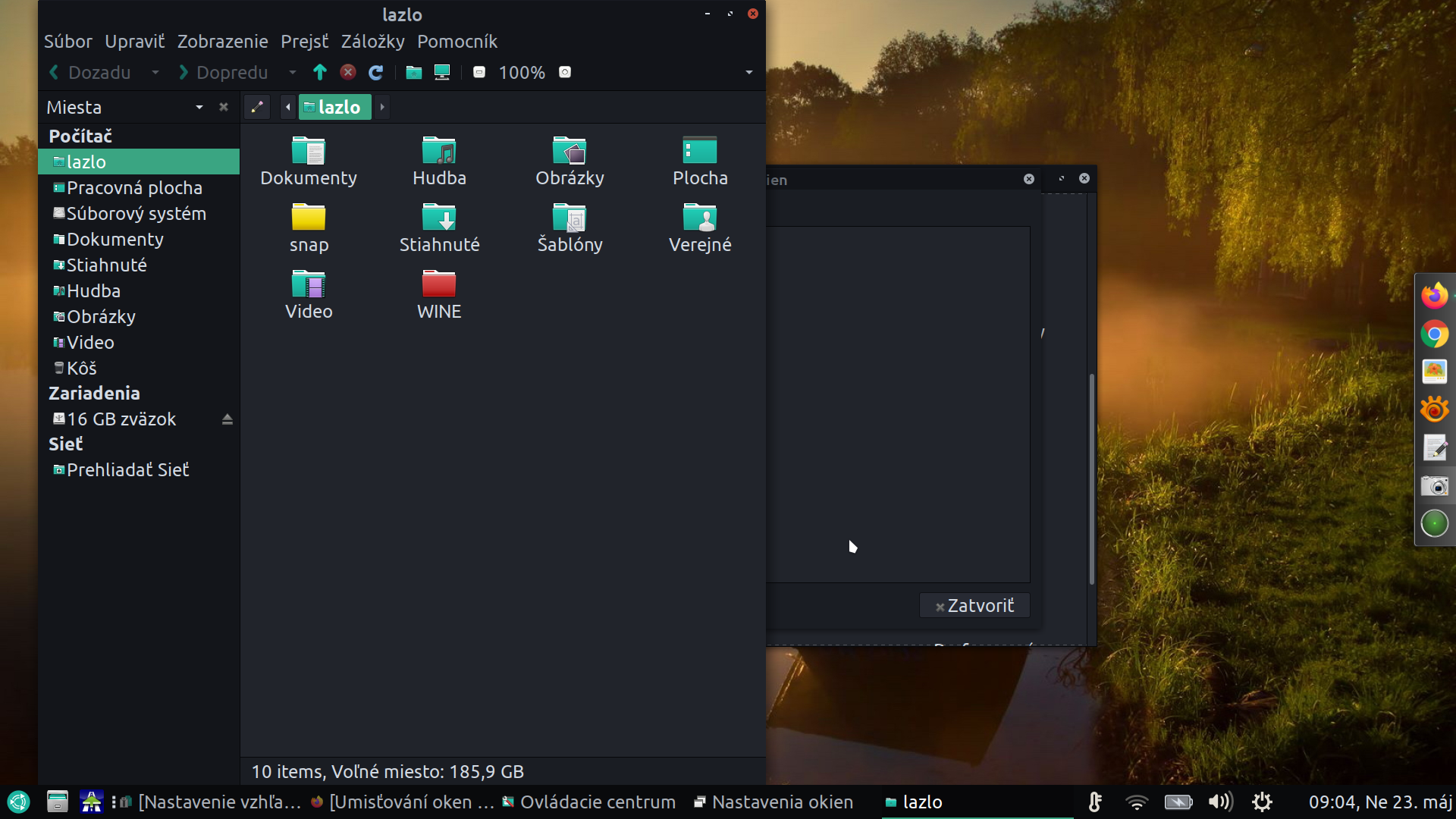Click the zoom out icon
1456x819 pixels.
pyautogui.click(x=479, y=72)
